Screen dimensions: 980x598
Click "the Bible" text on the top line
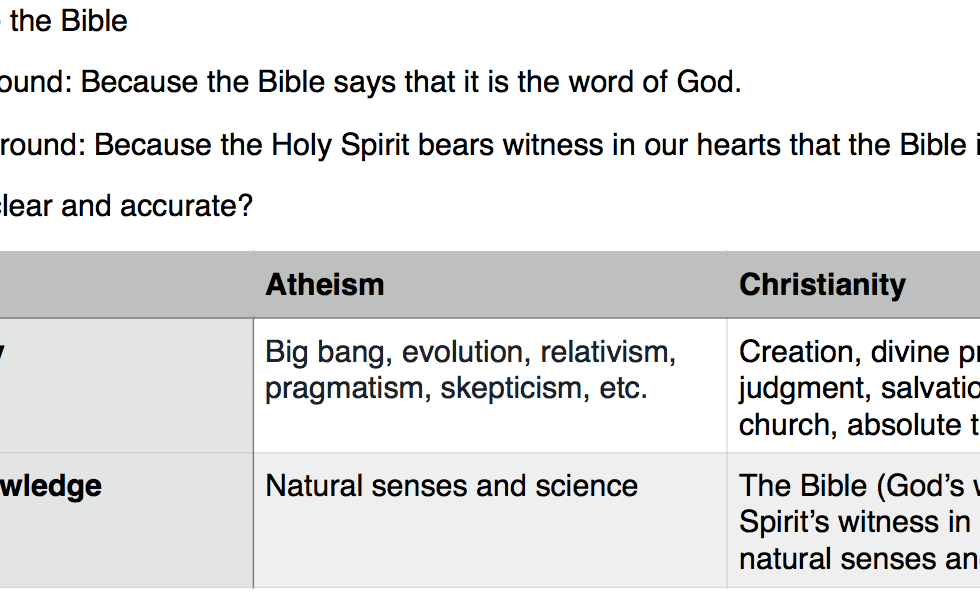[x=68, y=20]
